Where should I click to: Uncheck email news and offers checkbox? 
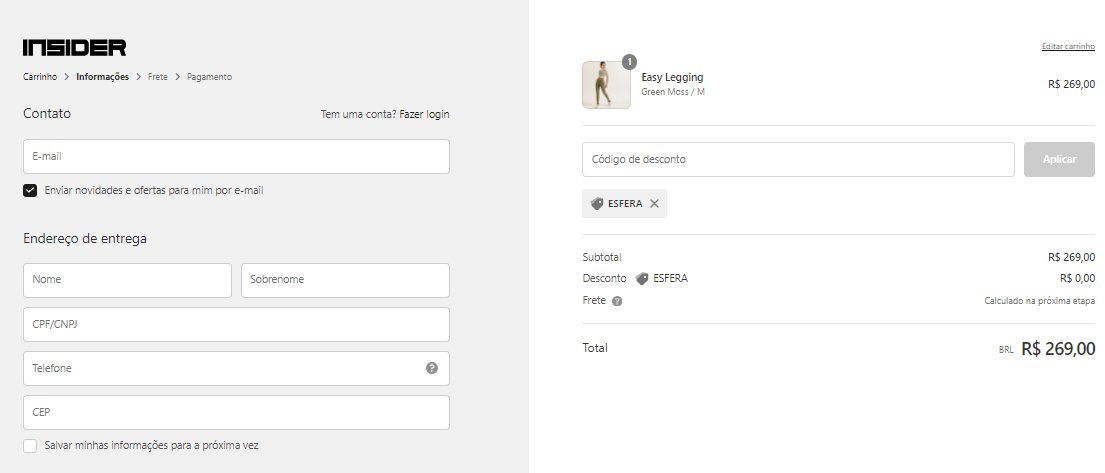[x=30, y=190]
